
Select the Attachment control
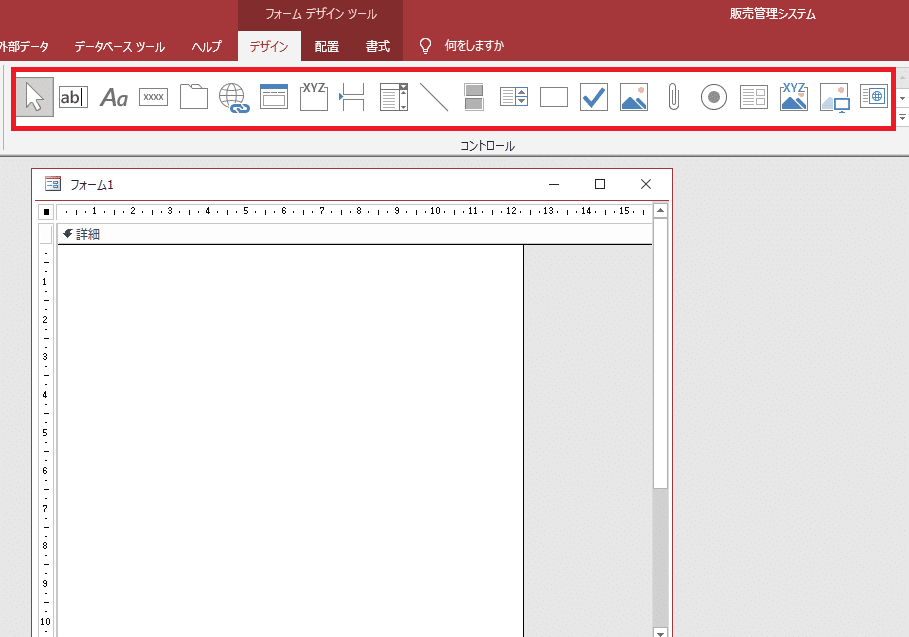click(x=674, y=97)
